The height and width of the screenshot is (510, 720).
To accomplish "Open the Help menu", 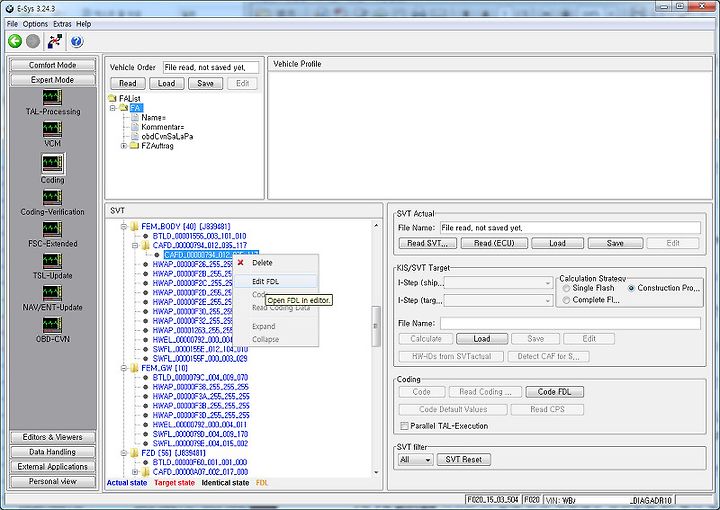I will point(84,24).
